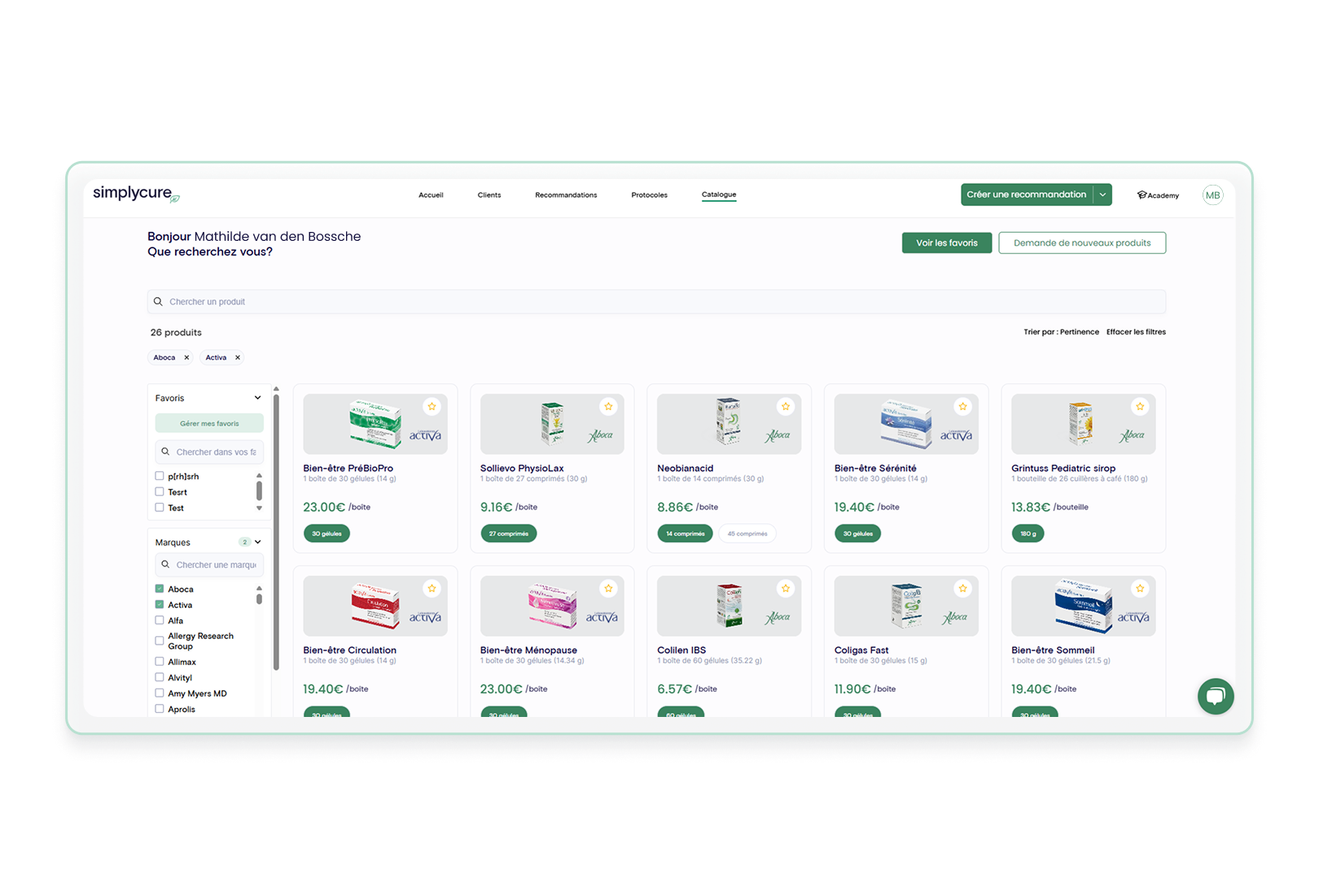Click magnifier icon in favorites search

tap(165, 452)
